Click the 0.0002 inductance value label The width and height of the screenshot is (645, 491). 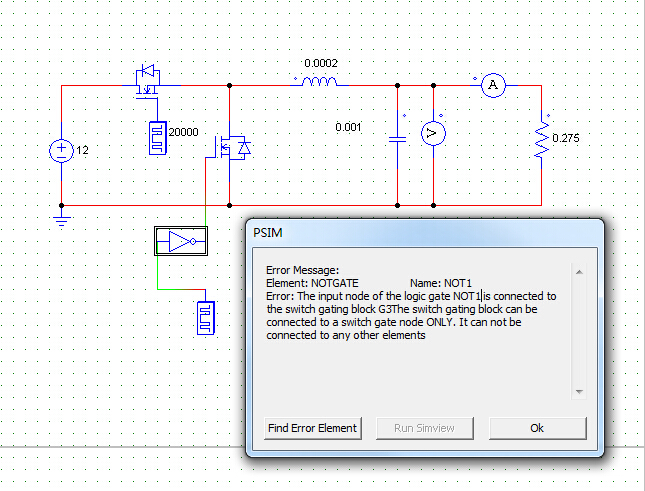tap(321, 63)
